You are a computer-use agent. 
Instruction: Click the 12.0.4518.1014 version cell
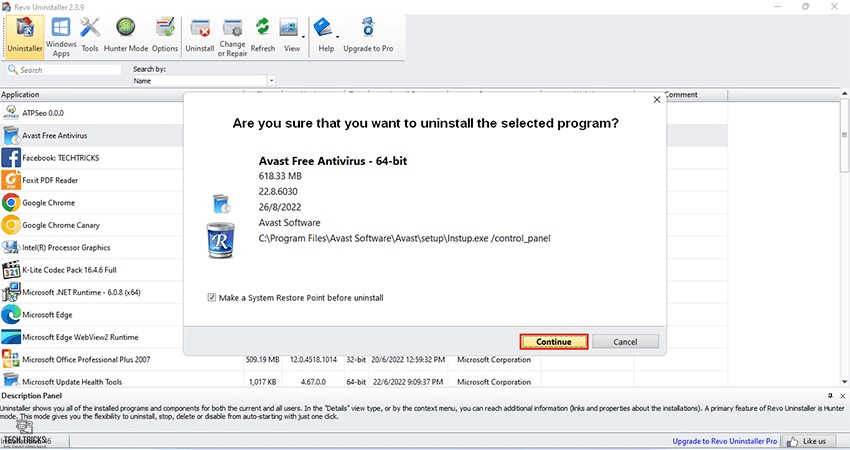(313, 359)
